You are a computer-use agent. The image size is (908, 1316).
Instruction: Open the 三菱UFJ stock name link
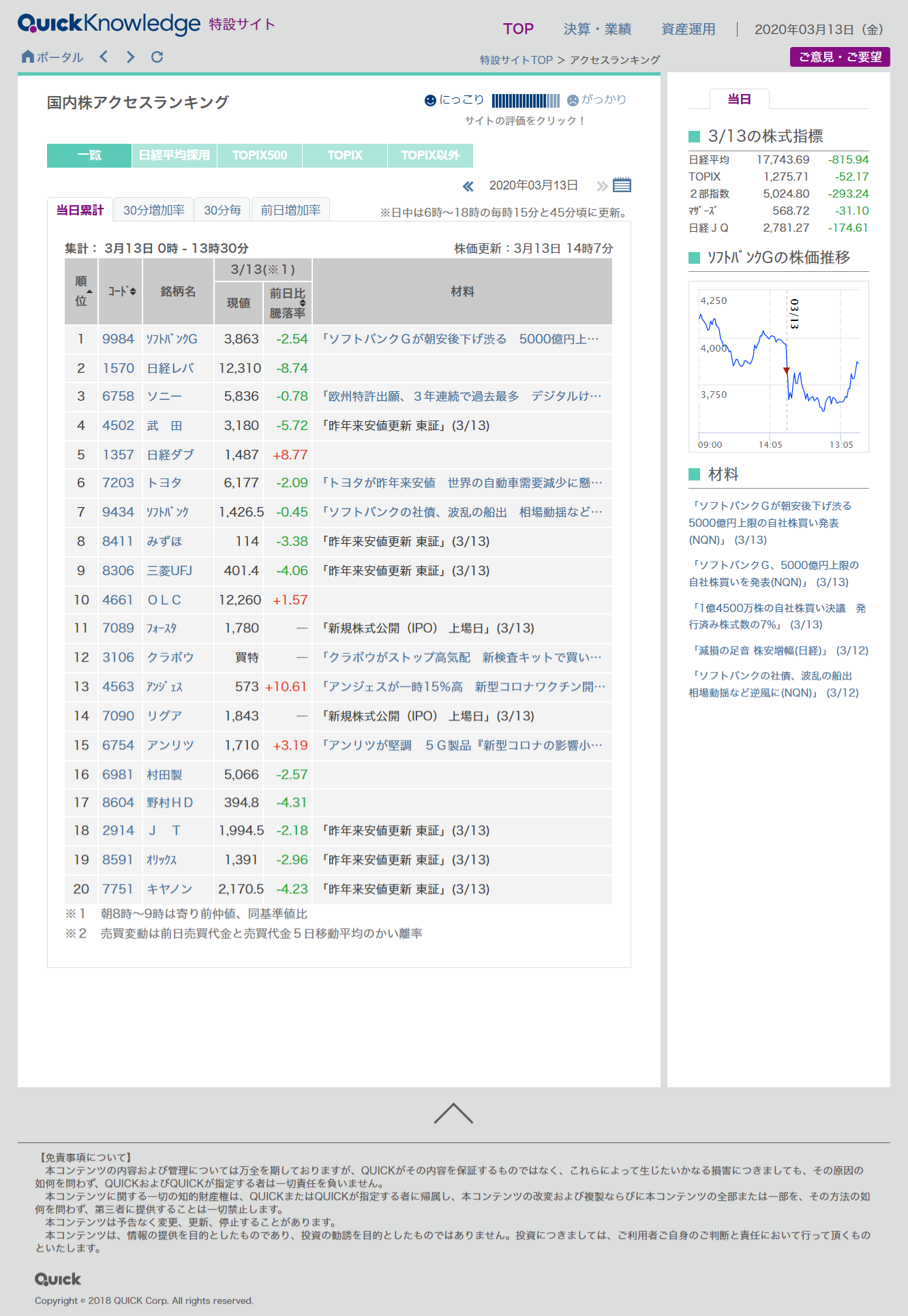[170, 570]
